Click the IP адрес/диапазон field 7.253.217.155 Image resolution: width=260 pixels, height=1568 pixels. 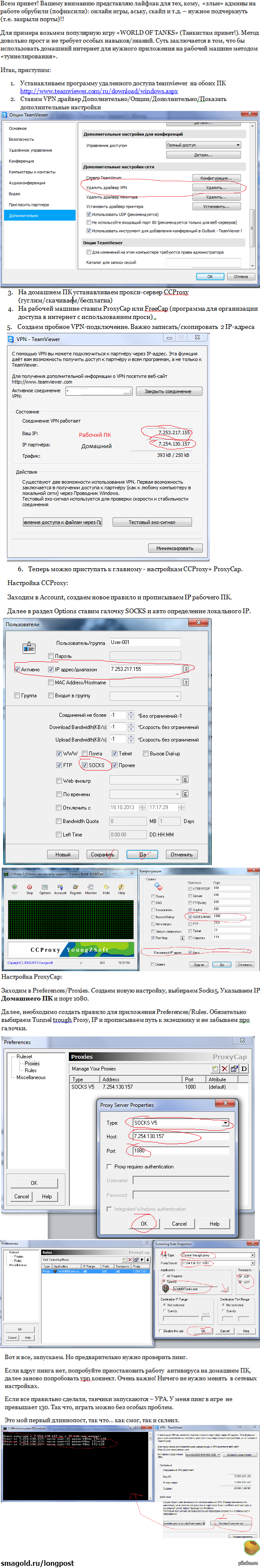145,669
